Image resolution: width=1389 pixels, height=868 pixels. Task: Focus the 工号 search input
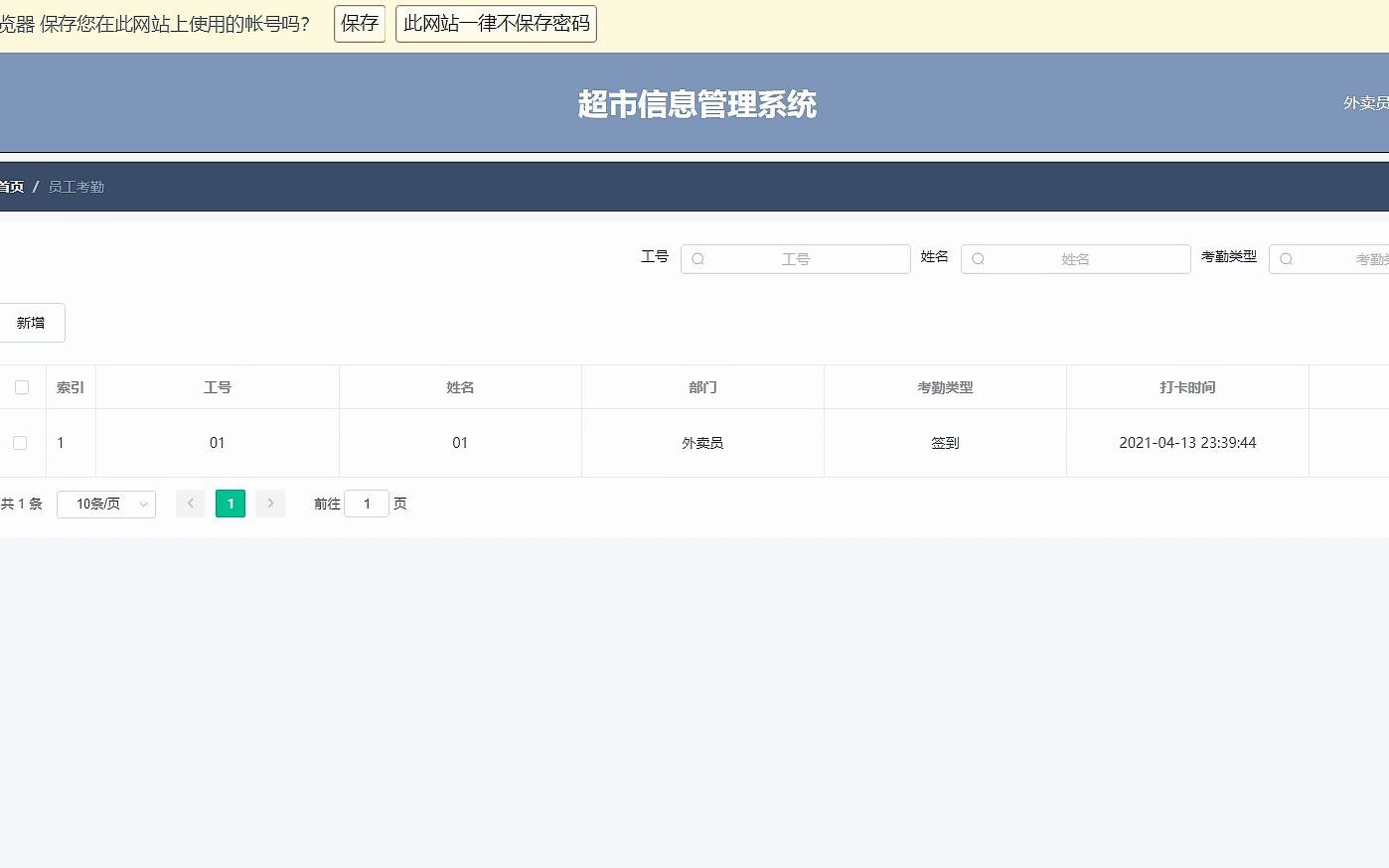tap(796, 259)
